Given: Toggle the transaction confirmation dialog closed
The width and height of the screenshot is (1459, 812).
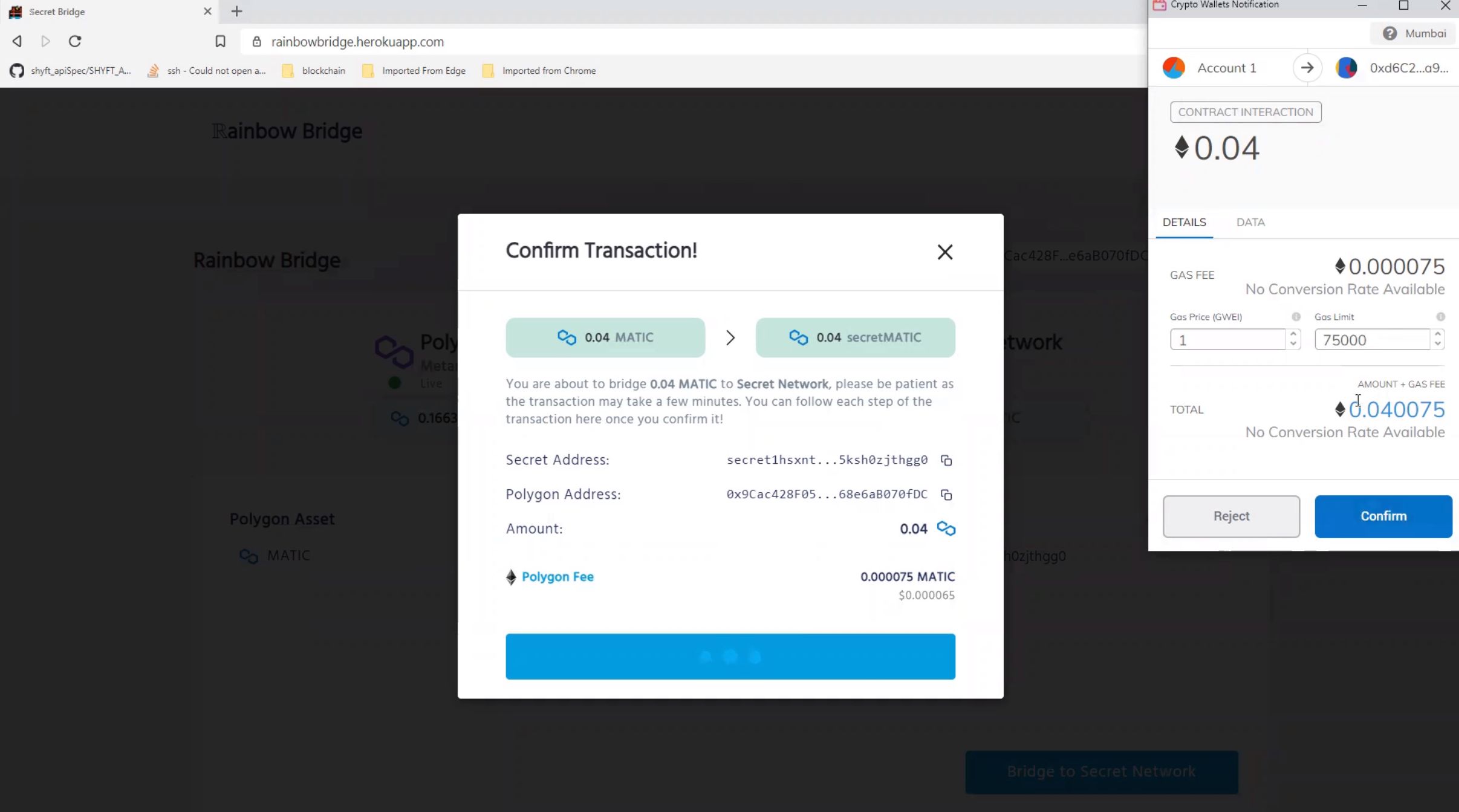Looking at the screenshot, I should (944, 251).
